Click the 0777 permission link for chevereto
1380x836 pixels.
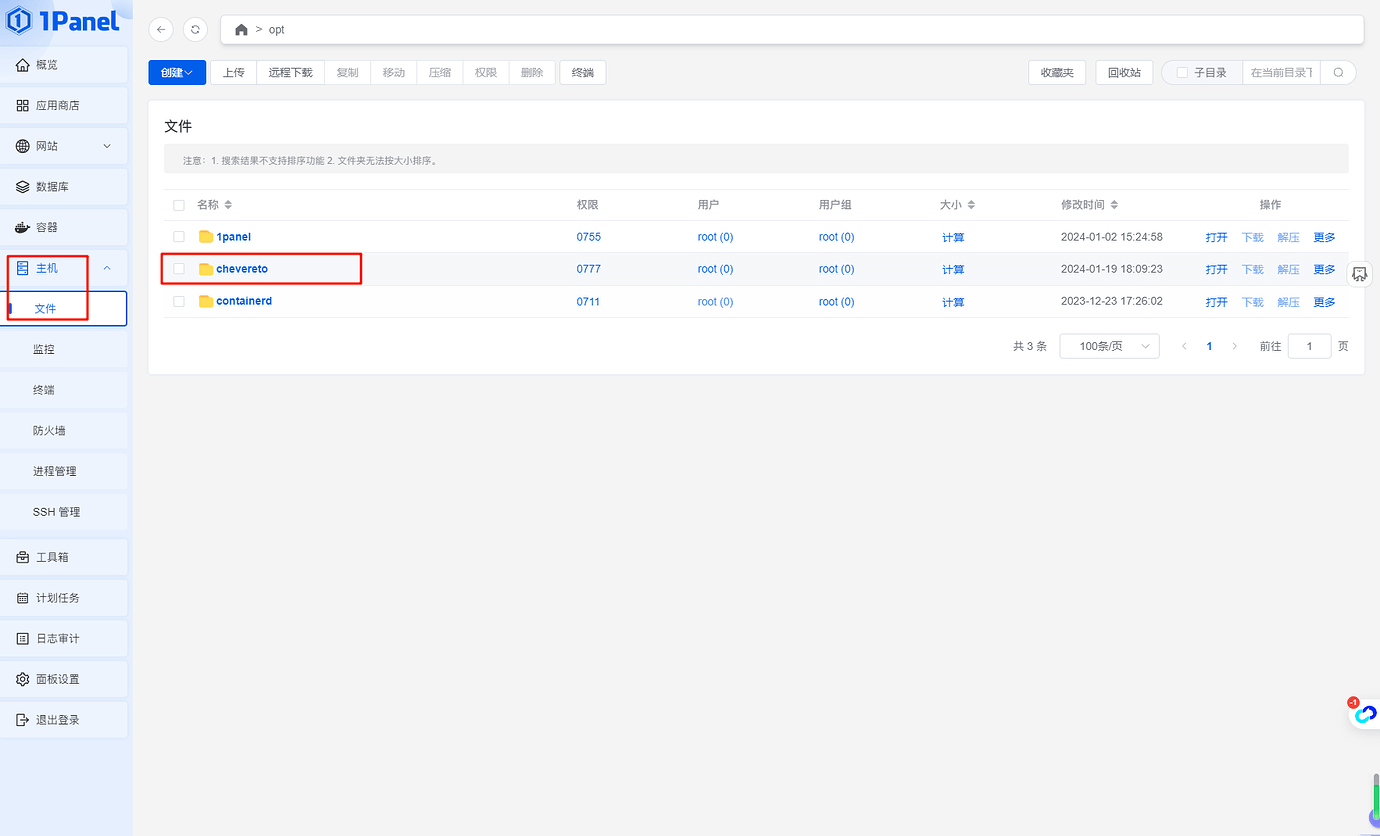(x=588, y=269)
